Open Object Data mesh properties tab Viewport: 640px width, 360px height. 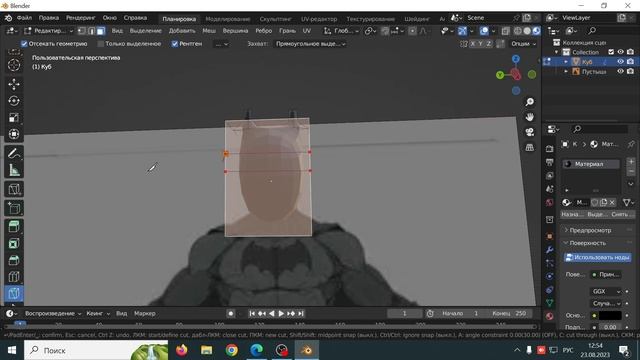pyautogui.click(x=549, y=303)
